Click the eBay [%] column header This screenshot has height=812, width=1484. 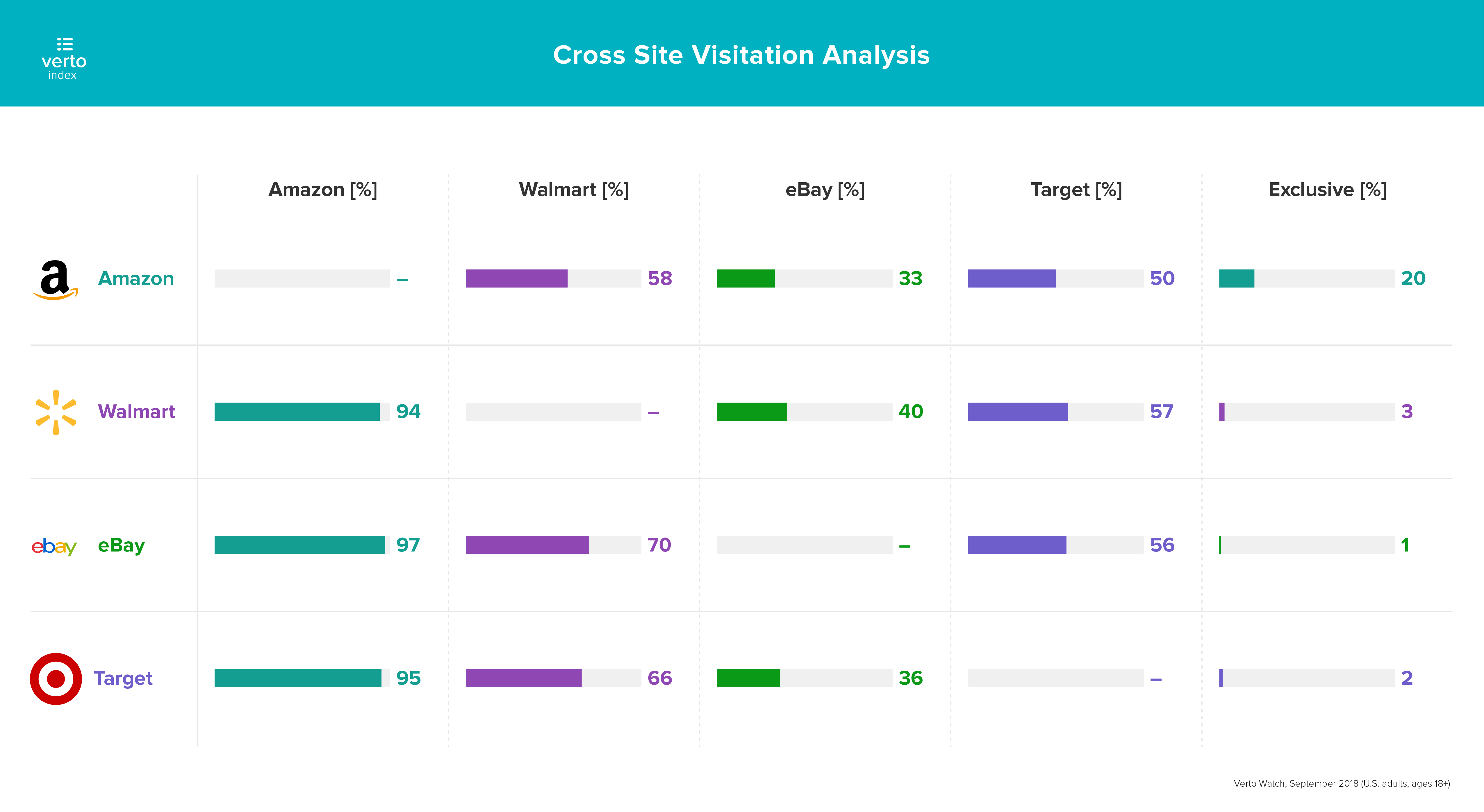825,190
